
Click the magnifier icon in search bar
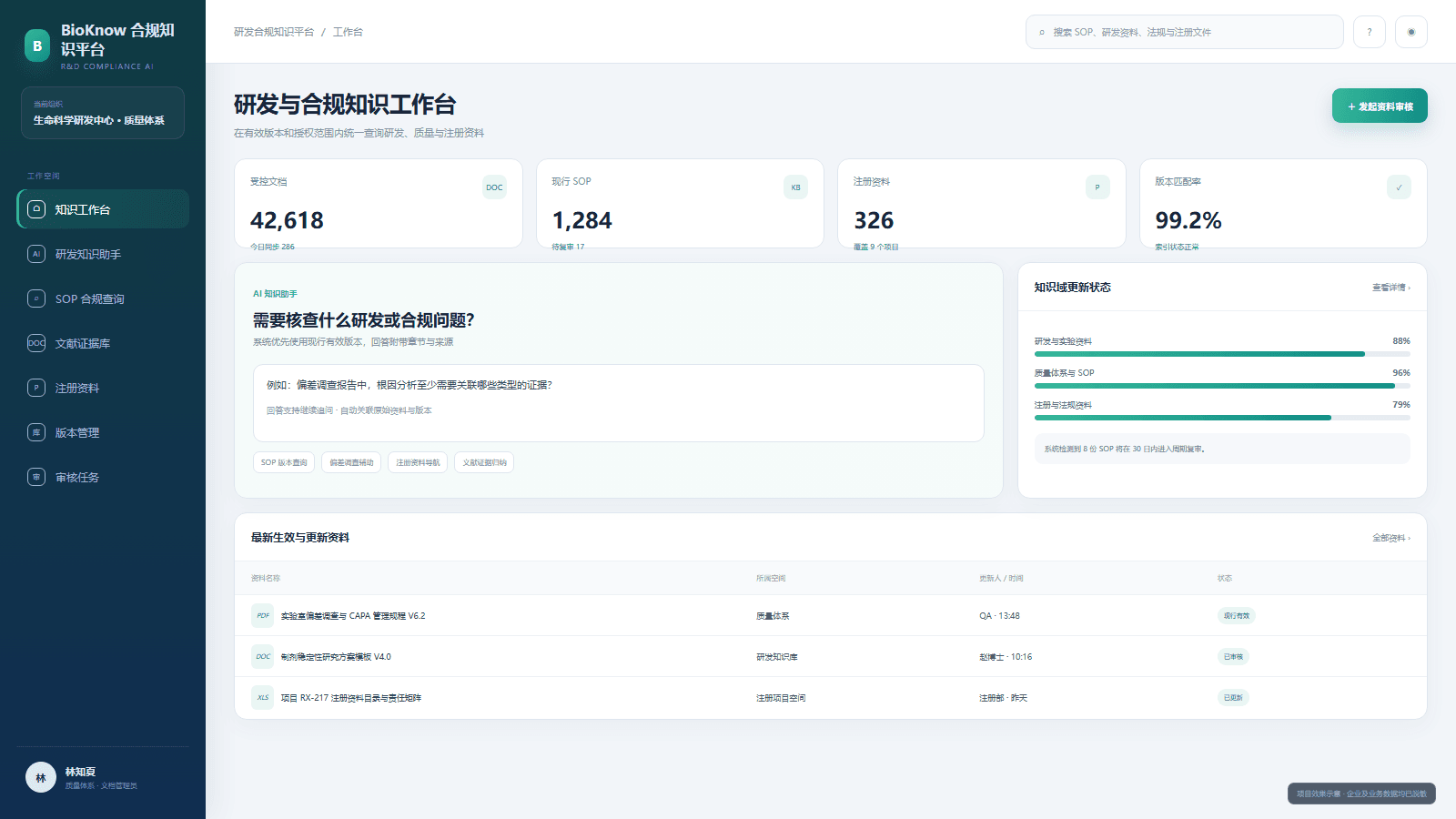pyautogui.click(x=1042, y=32)
